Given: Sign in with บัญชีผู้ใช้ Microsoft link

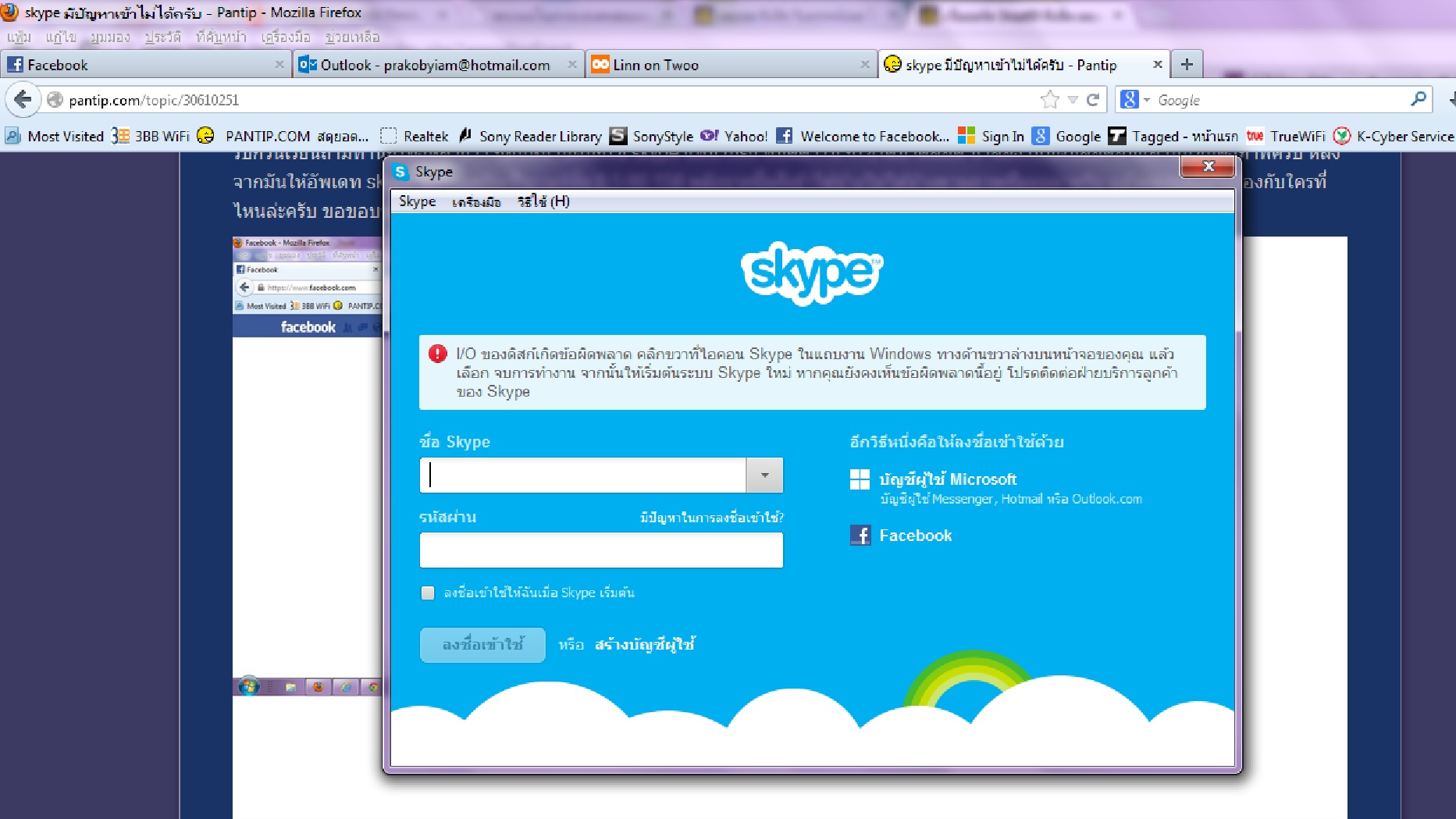Looking at the screenshot, I should (x=948, y=479).
